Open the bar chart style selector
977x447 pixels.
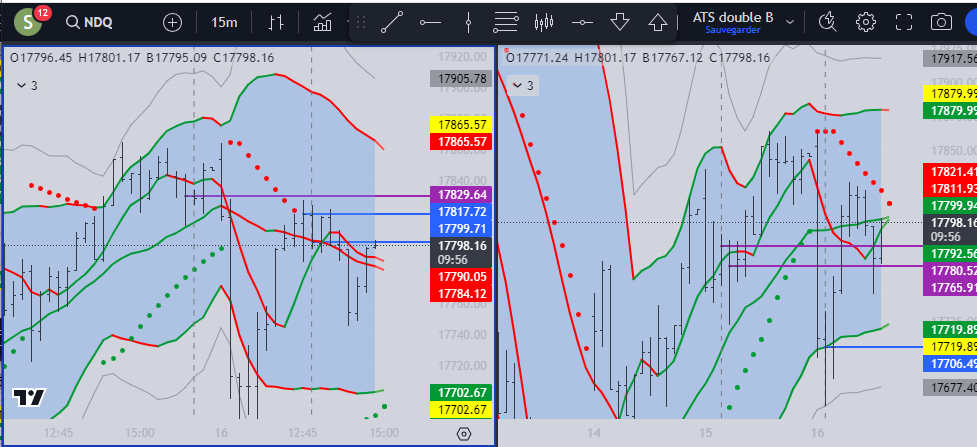276,23
